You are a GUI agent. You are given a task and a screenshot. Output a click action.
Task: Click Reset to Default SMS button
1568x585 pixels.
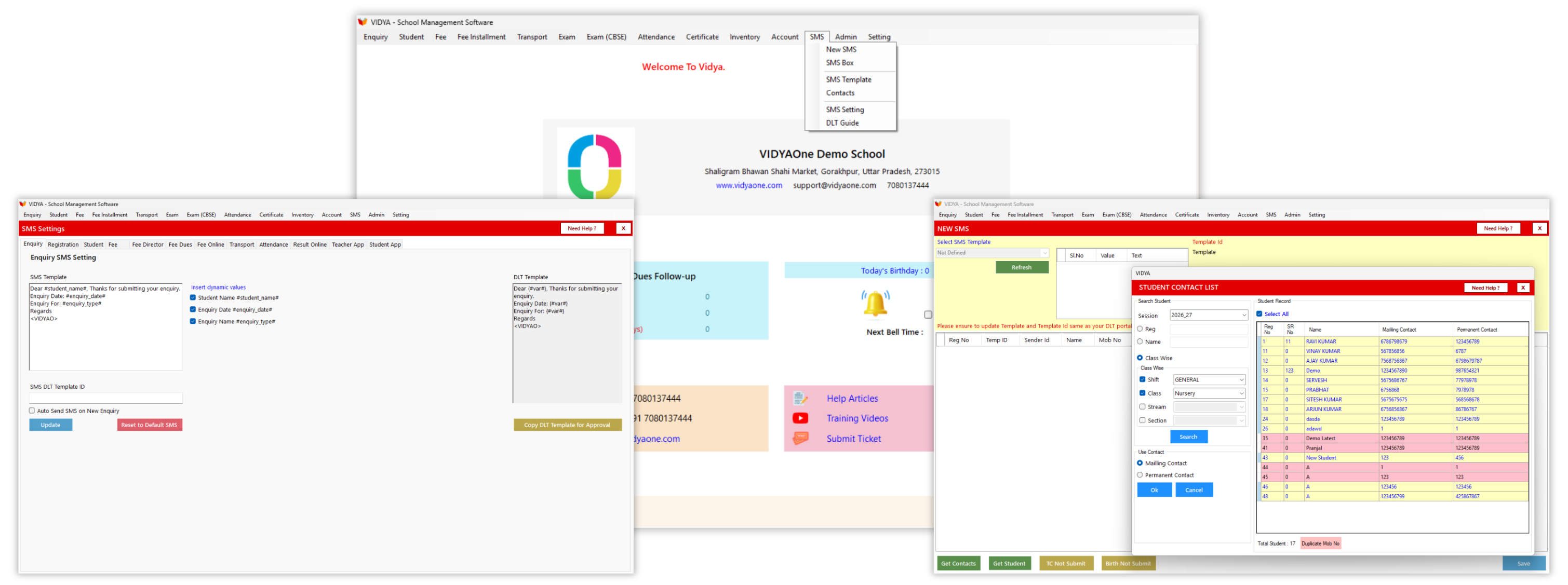[x=149, y=425]
